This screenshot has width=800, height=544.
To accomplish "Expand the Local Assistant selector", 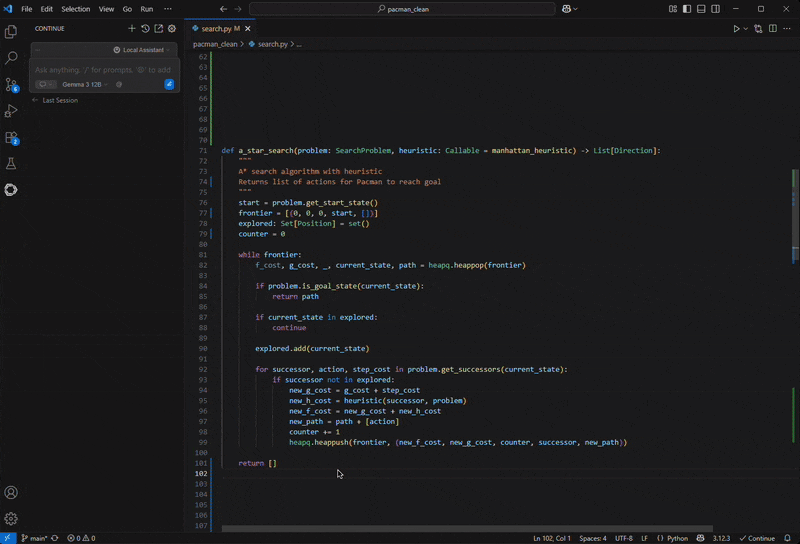I will (142, 50).
